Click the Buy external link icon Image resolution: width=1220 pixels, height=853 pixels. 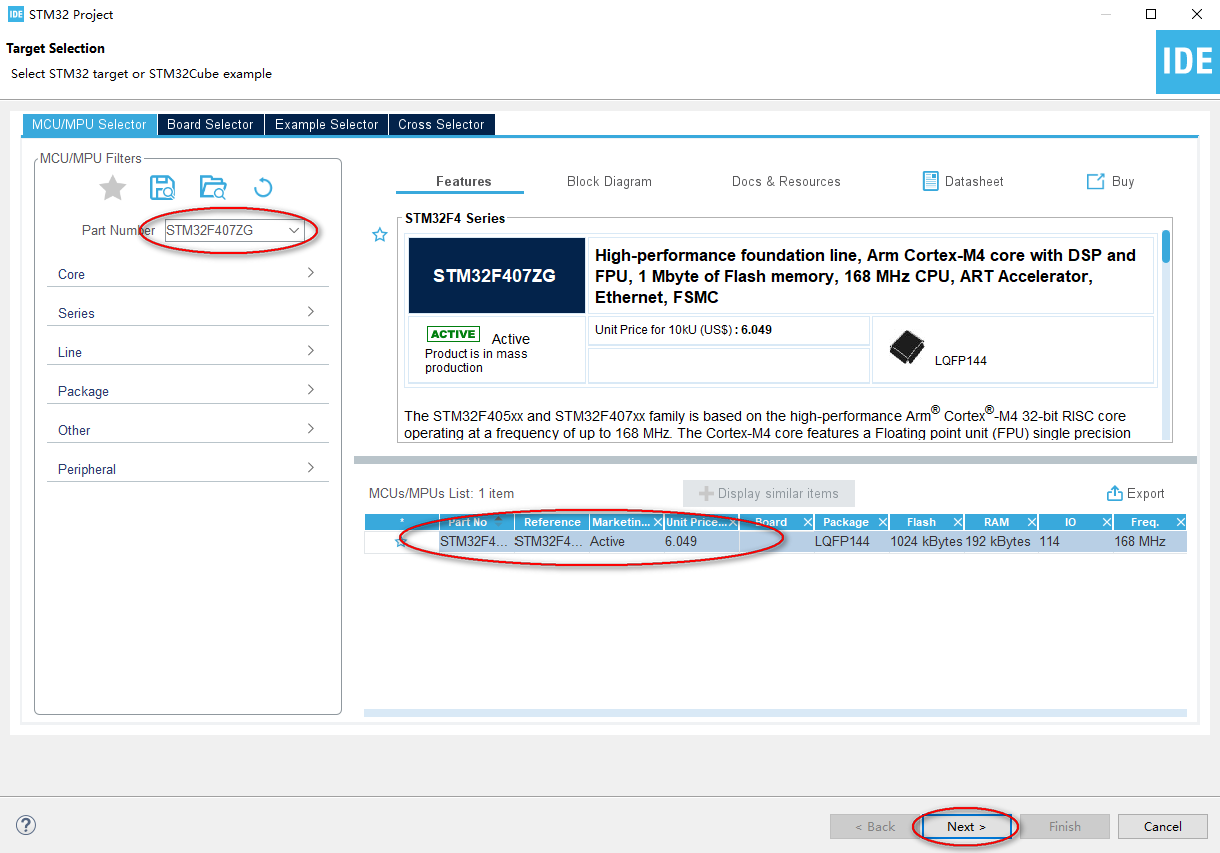tap(1095, 181)
